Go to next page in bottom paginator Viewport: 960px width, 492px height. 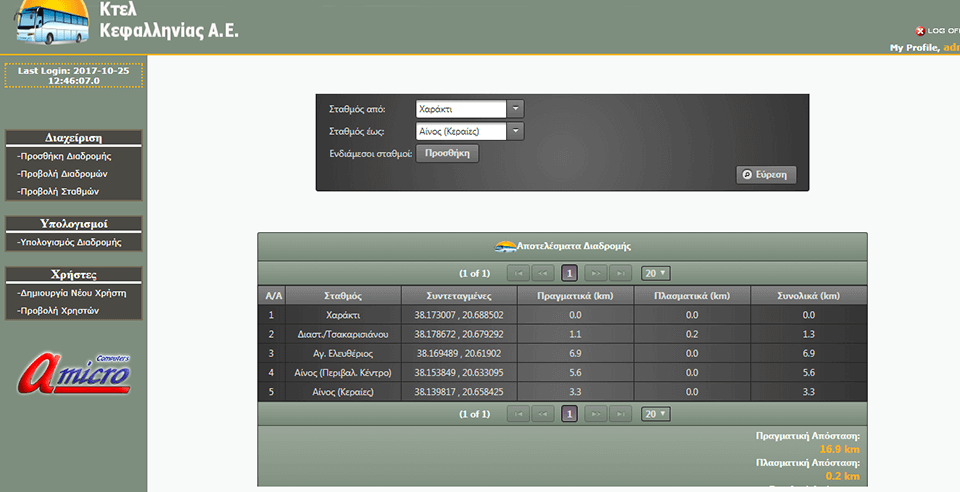tap(595, 414)
